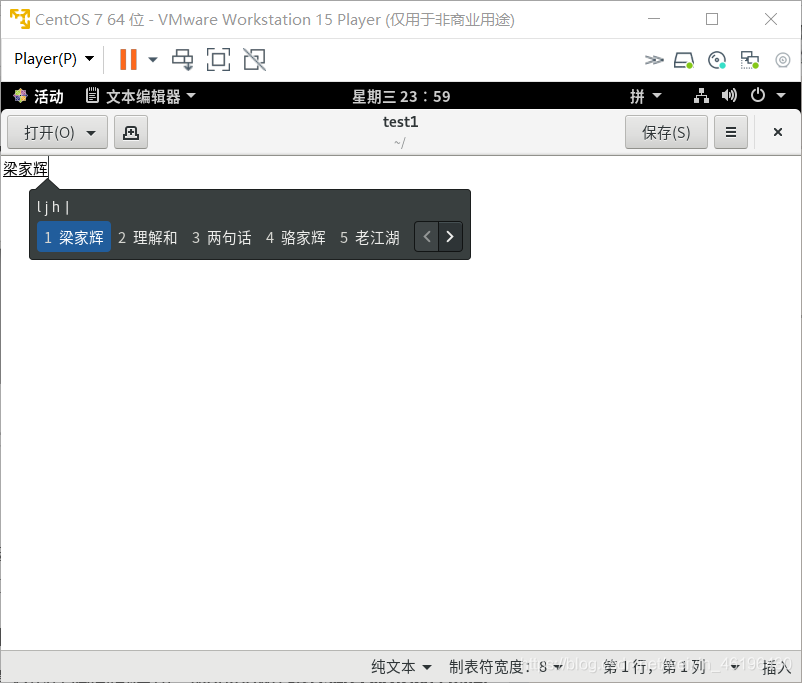Create a new document with the new tab icon
The image size is (802, 683).
click(131, 133)
